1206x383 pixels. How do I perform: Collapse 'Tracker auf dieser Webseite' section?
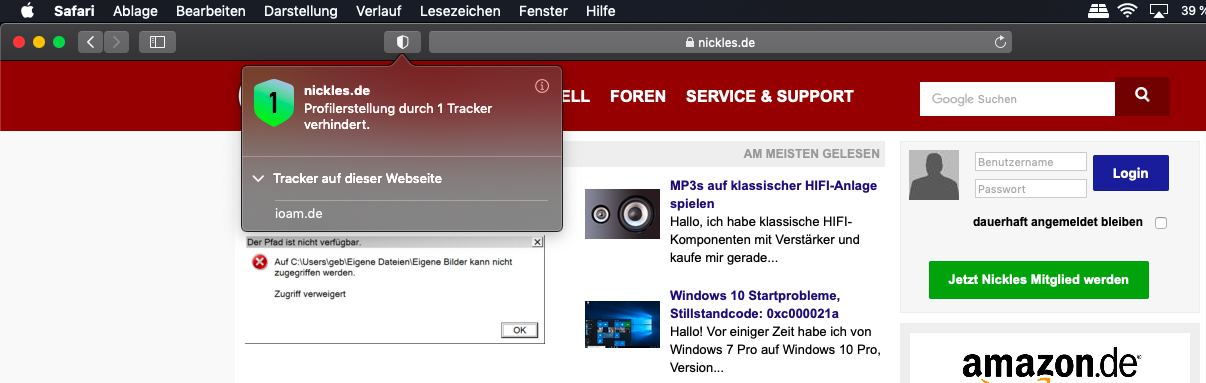(x=259, y=178)
